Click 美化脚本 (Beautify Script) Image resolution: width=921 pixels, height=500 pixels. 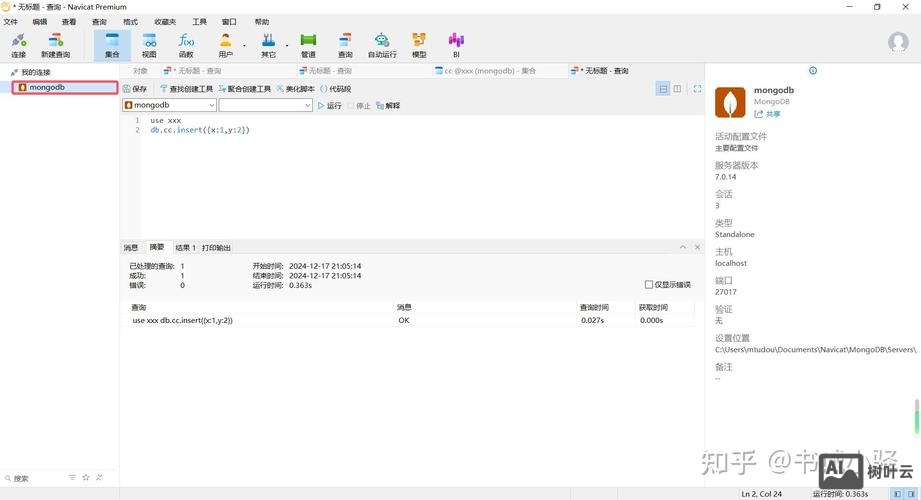[x=295, y=89]
